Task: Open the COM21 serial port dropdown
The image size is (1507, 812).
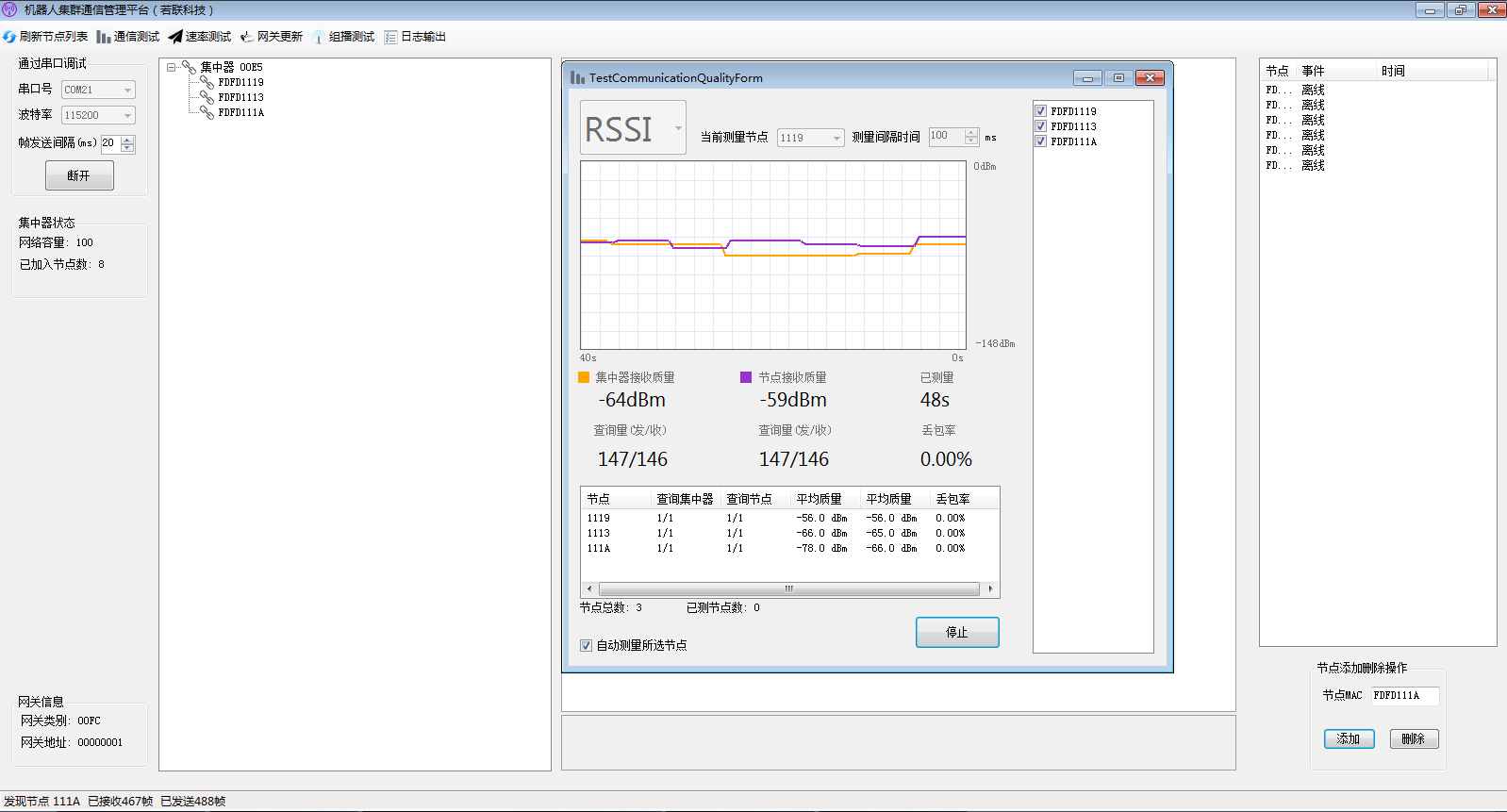Action: 127,90
